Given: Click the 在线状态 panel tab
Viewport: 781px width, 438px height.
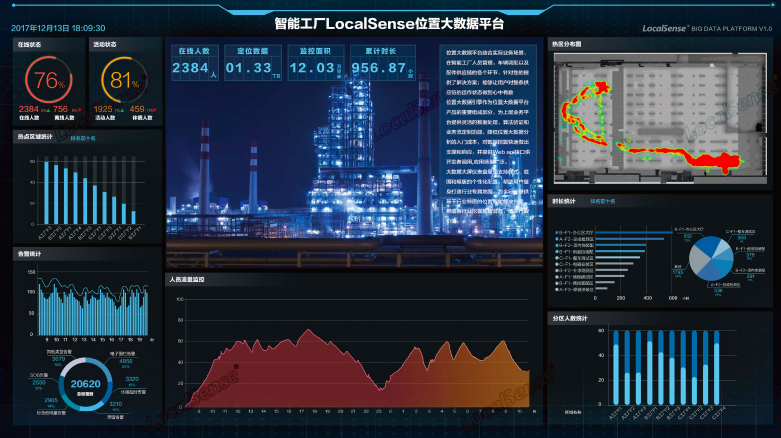Looking at the screenshot, I should point(28,45).
